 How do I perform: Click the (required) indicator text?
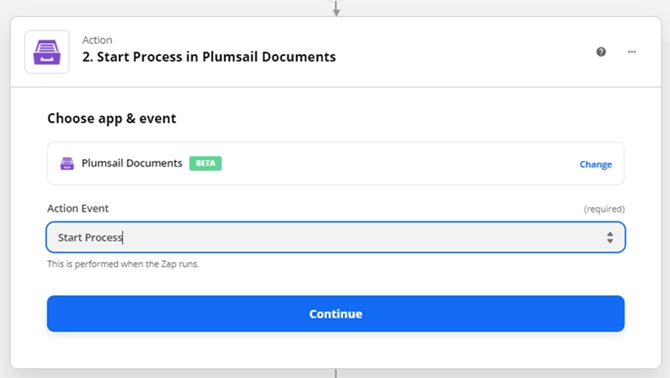click(x=604, y=209)
